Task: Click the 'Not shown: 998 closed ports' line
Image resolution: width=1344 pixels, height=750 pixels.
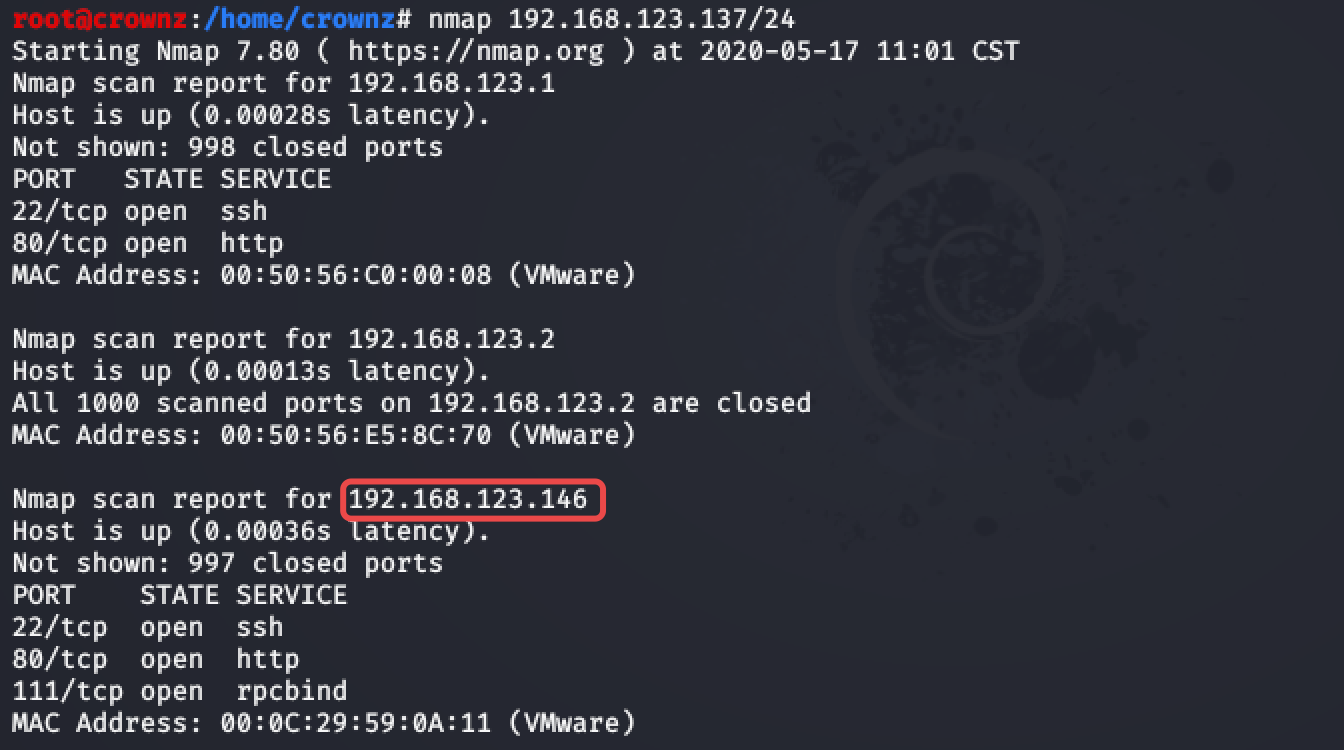Action: coord(228,147)
